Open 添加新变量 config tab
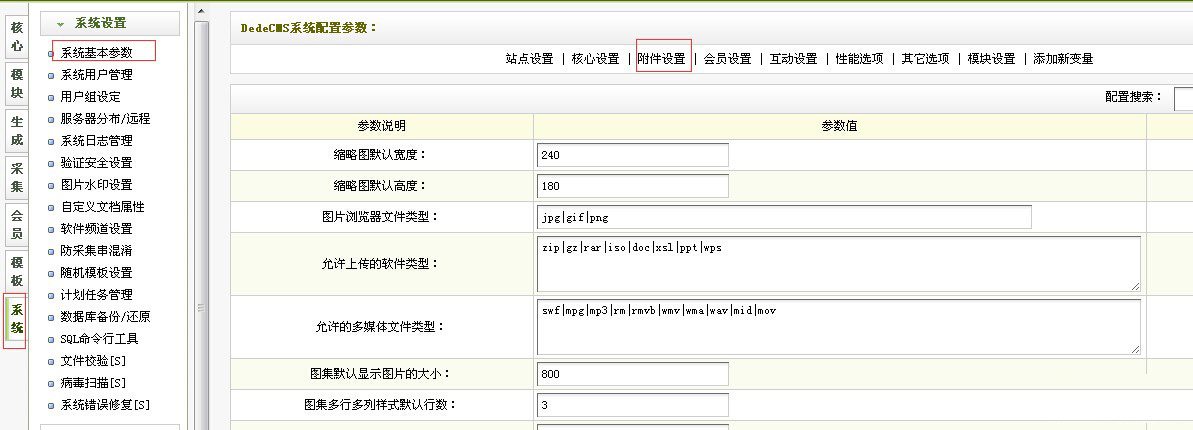 pos(1064,59)
